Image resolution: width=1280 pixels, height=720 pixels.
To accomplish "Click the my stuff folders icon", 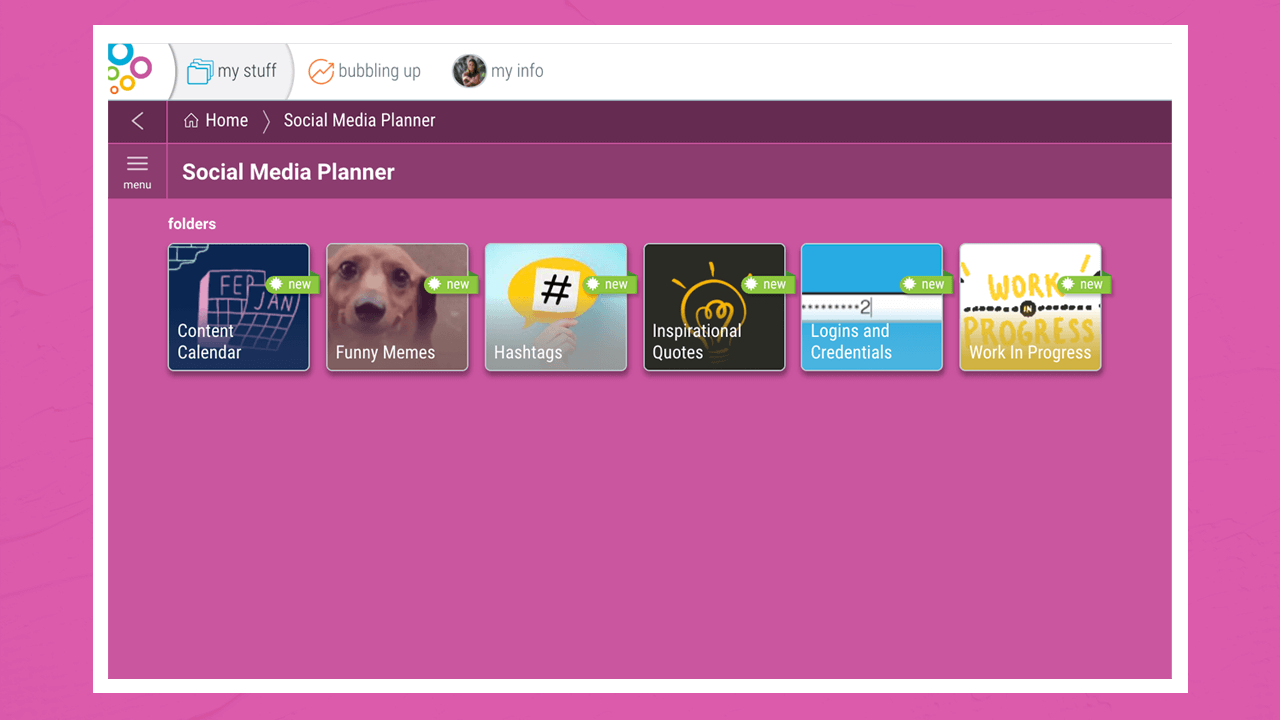I will [x=200, y=71].
